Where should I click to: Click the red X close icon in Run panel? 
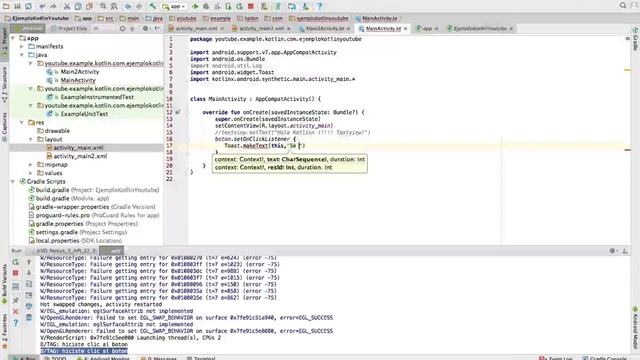(16, 312)
